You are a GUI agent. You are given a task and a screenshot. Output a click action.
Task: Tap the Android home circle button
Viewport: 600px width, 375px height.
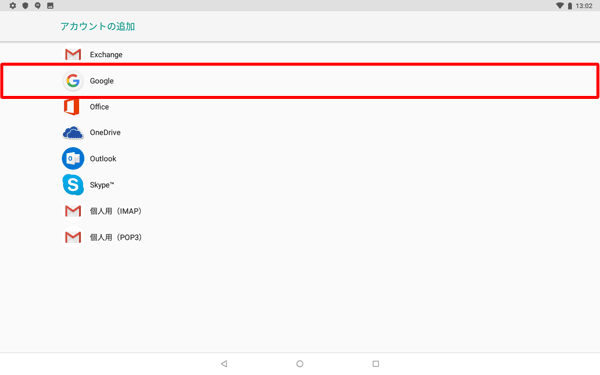(x=300, y=364)
